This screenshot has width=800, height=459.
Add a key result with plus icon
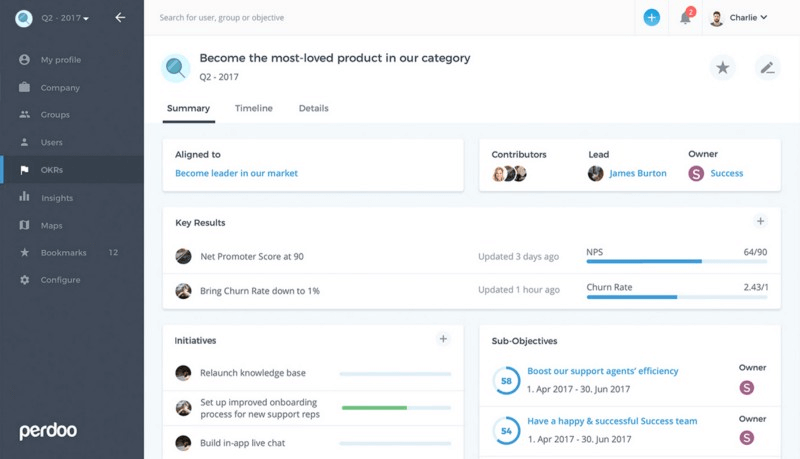(x=760, y=221)
